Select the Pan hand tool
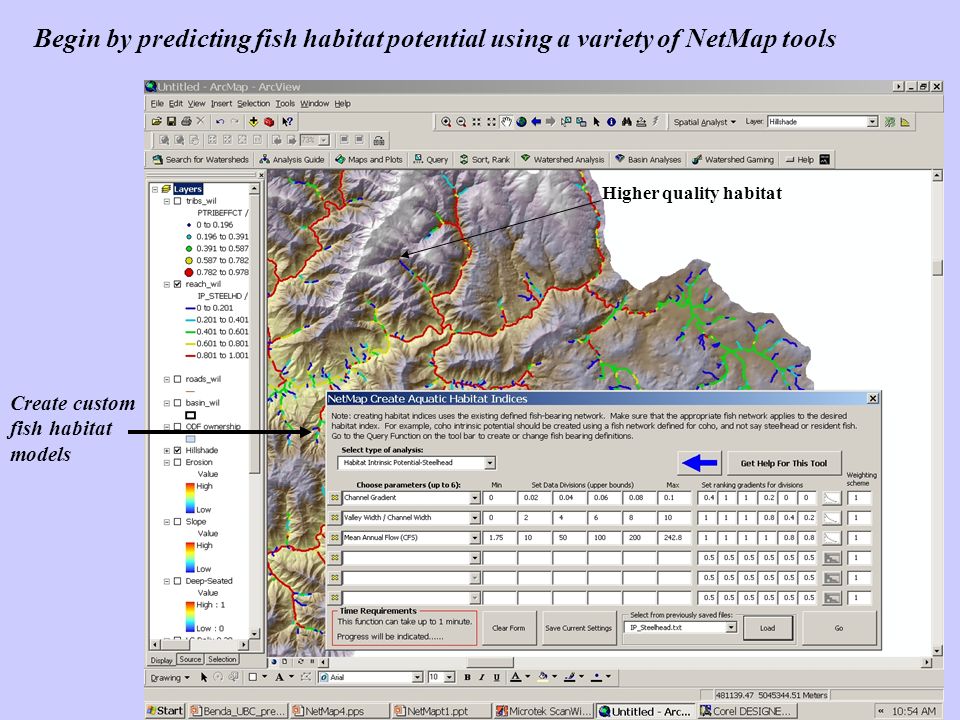The width and height of the screenshot is (960, 720). point(506,122)
